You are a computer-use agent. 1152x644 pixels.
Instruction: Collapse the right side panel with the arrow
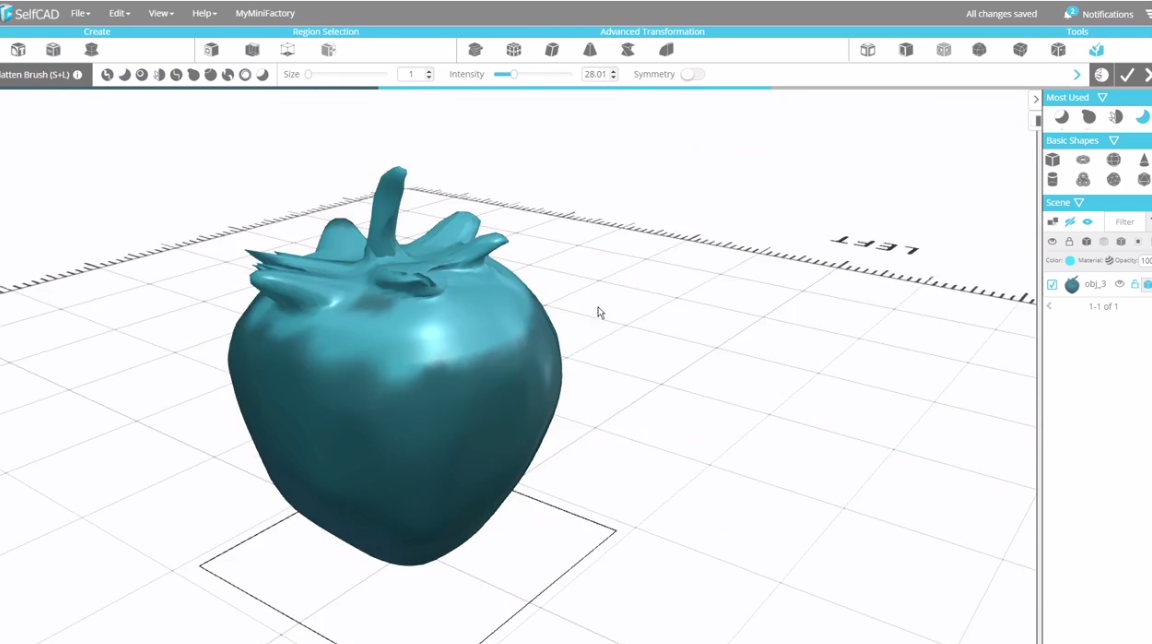1036,99
